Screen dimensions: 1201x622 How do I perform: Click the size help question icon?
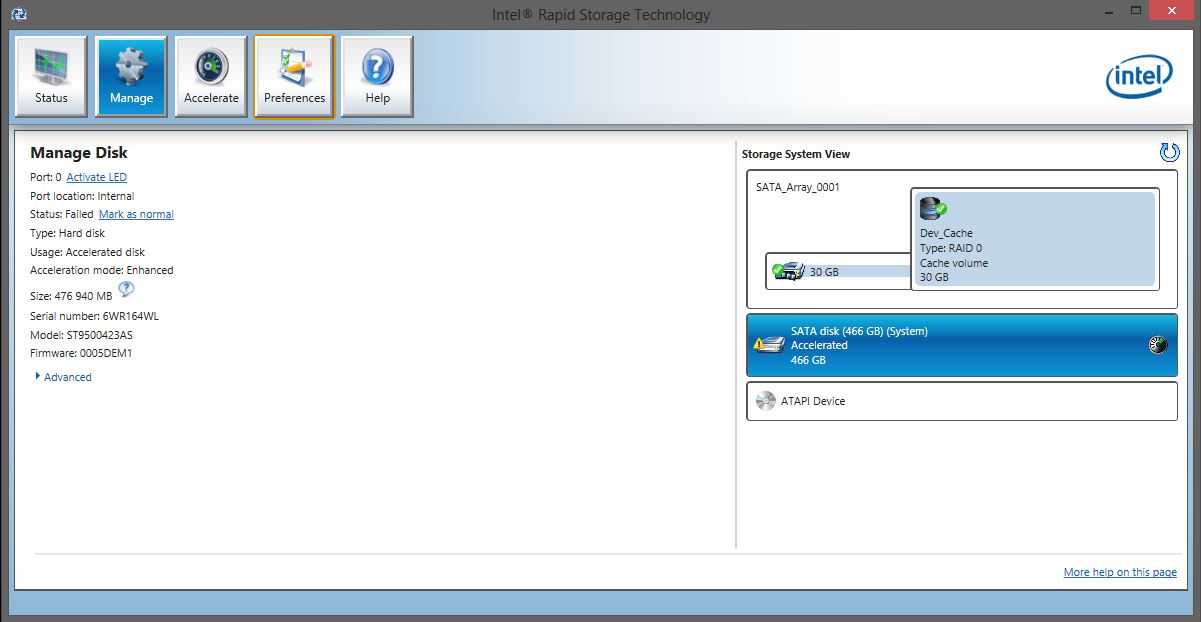[126, 290]
